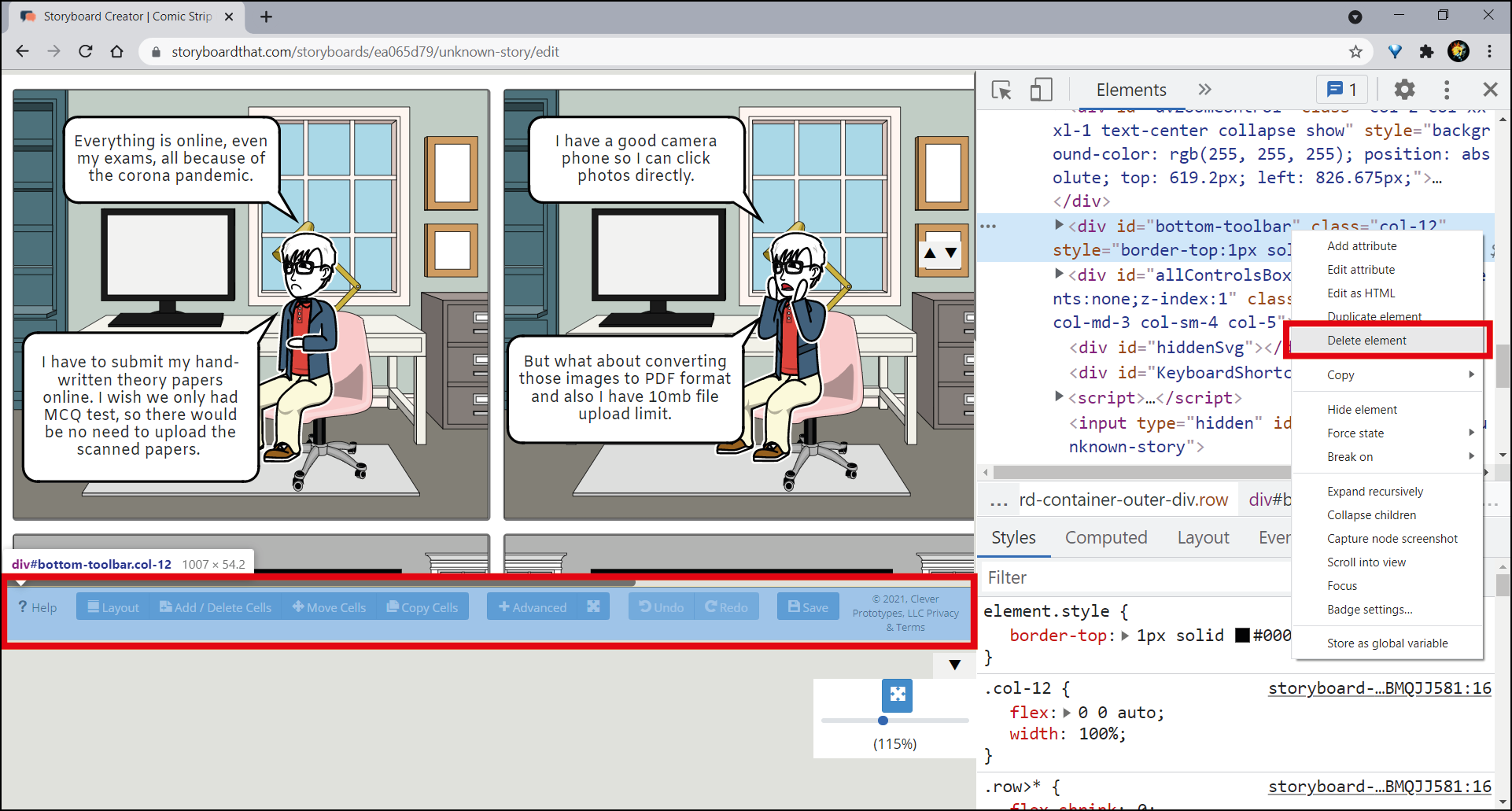Viewport: 1512px width, 811px height.
Task: Go to the browser home page
Action: [x=117, y=51]
